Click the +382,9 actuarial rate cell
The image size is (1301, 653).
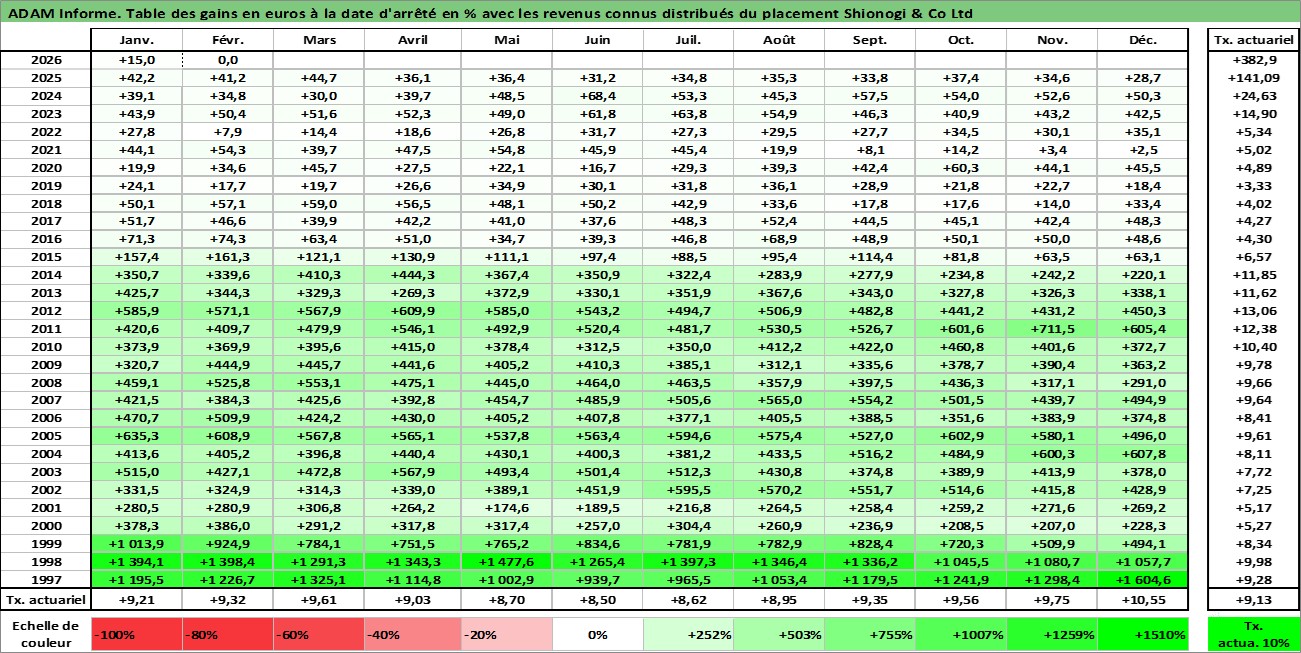point(1253,59)
